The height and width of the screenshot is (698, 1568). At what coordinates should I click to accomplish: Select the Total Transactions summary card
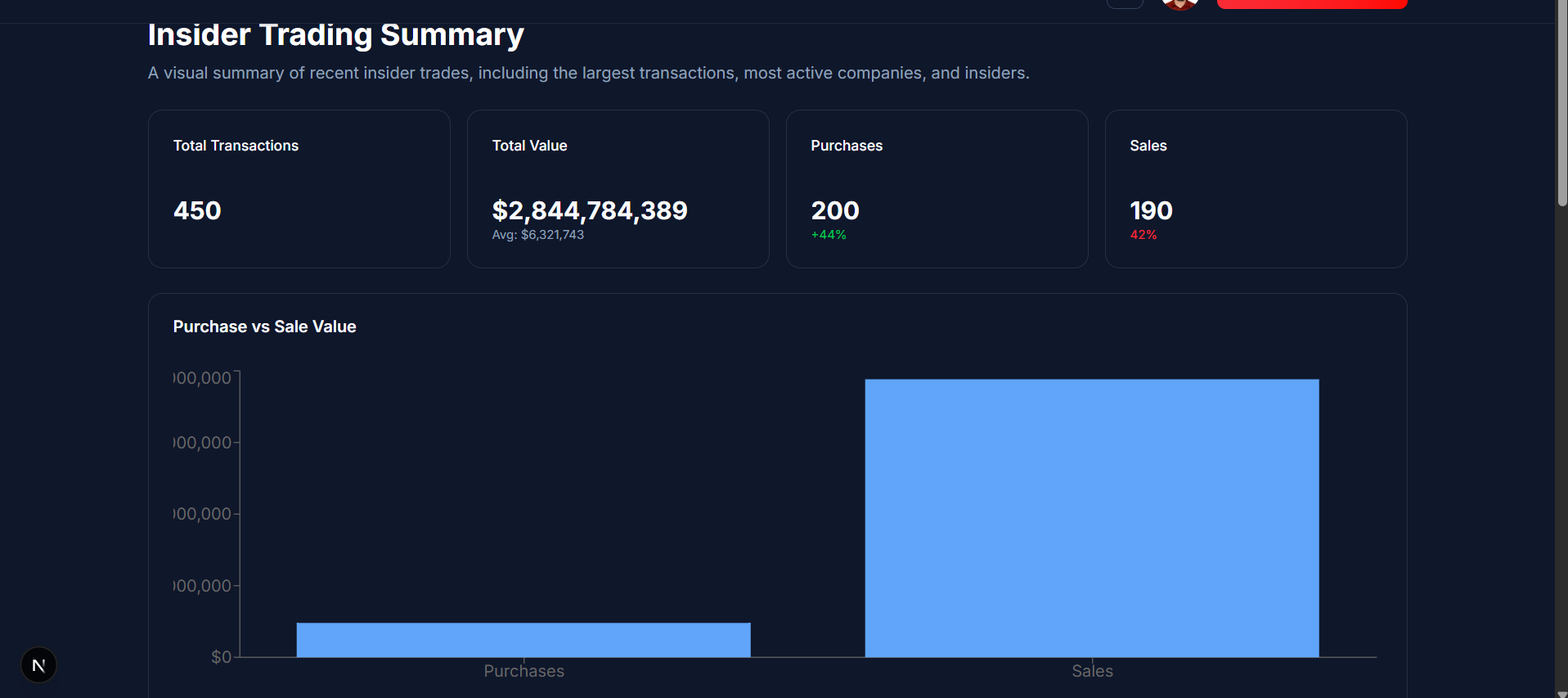tap(299, 188)
